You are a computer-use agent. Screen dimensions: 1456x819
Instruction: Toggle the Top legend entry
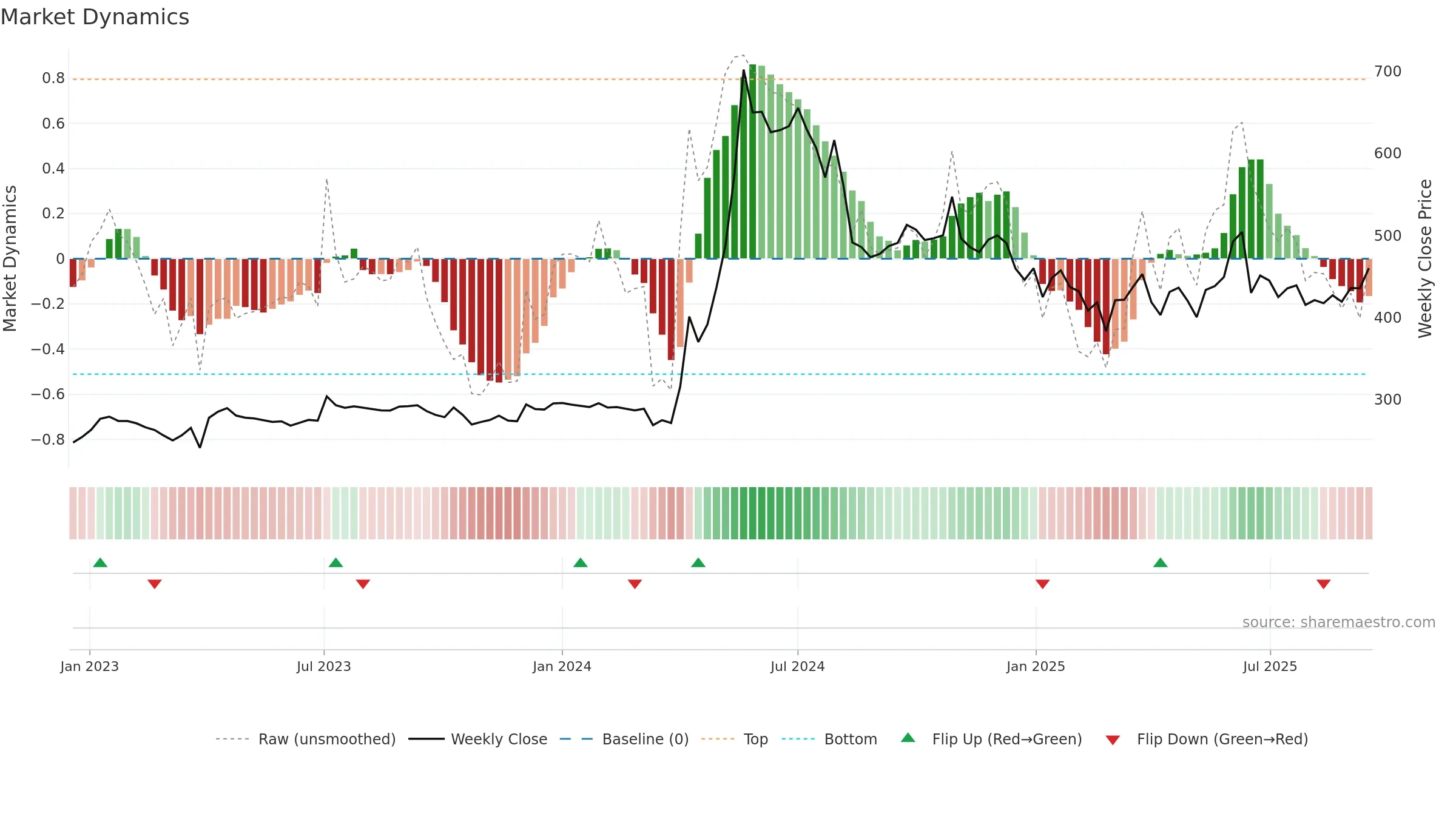coord(735,740)
